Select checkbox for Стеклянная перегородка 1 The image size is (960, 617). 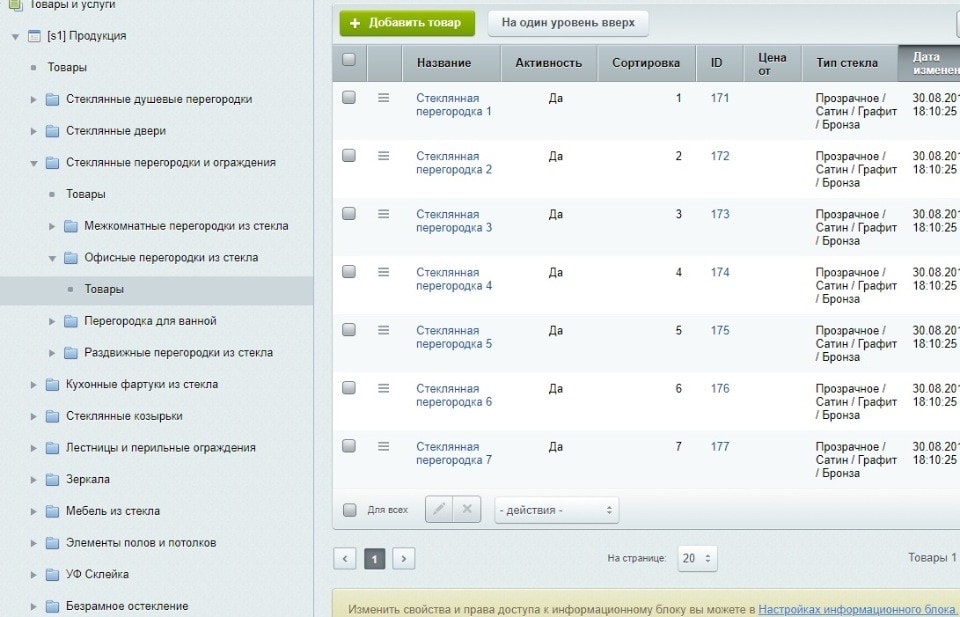349,97
